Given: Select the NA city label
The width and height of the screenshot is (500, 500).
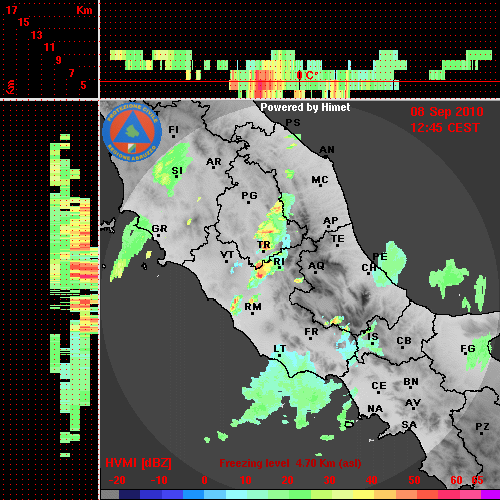Looking at the screenshot, I should tap(375, 409).
